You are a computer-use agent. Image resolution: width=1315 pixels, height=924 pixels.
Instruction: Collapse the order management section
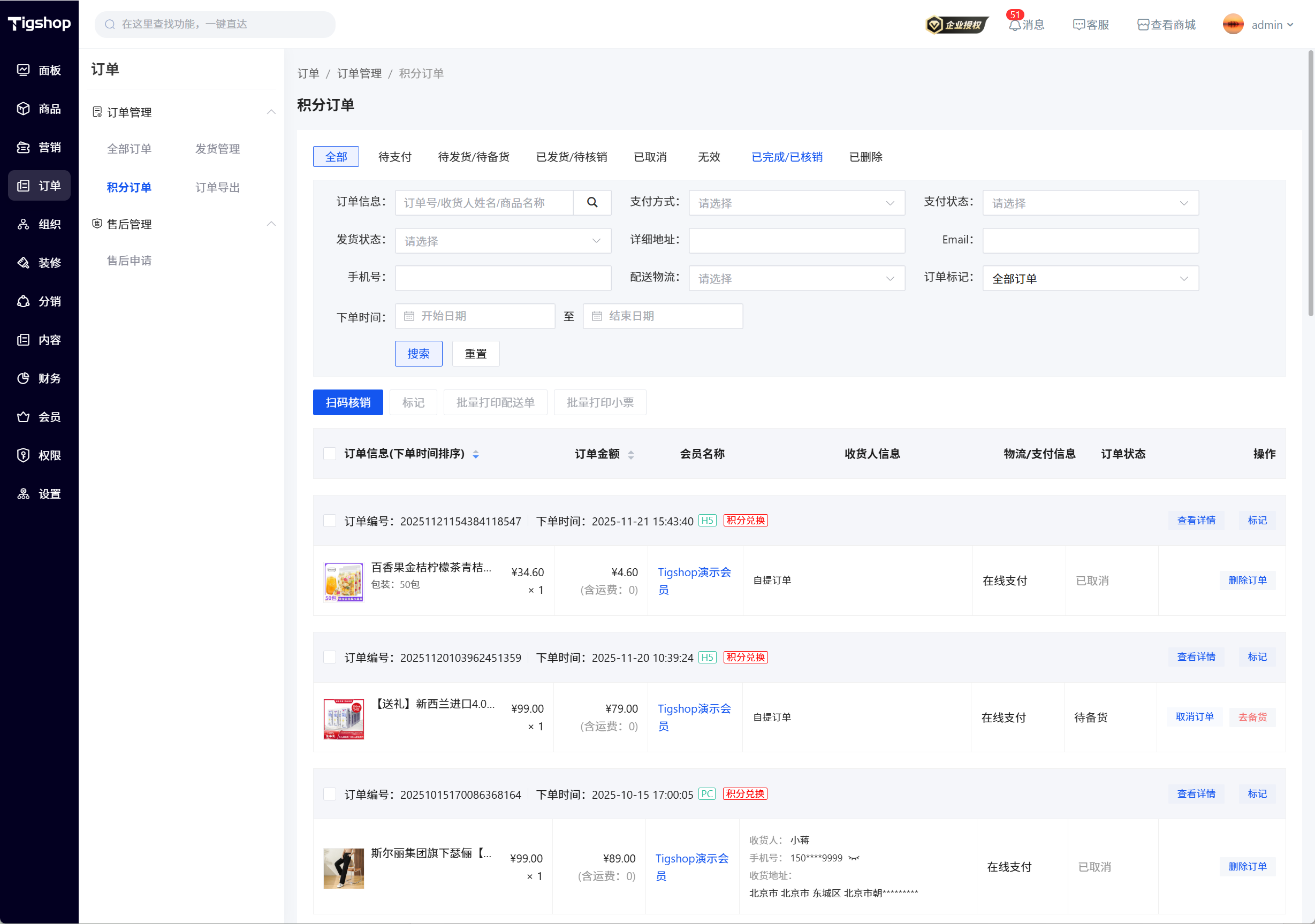(x=271, y=112)
